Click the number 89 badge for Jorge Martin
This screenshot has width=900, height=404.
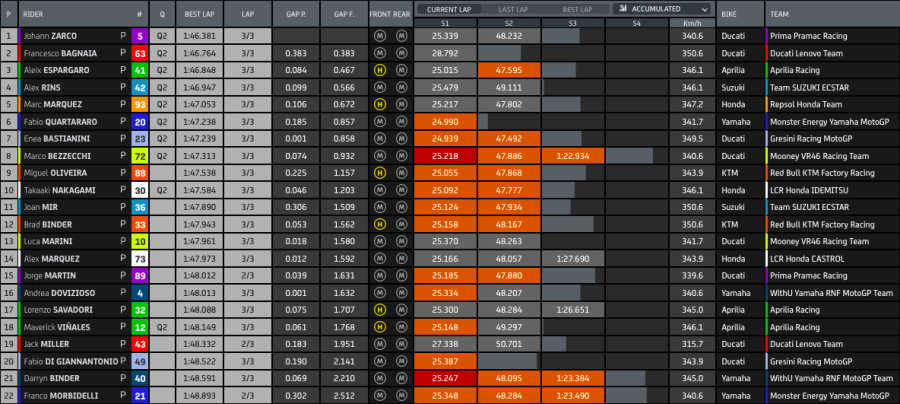point(140,276)
